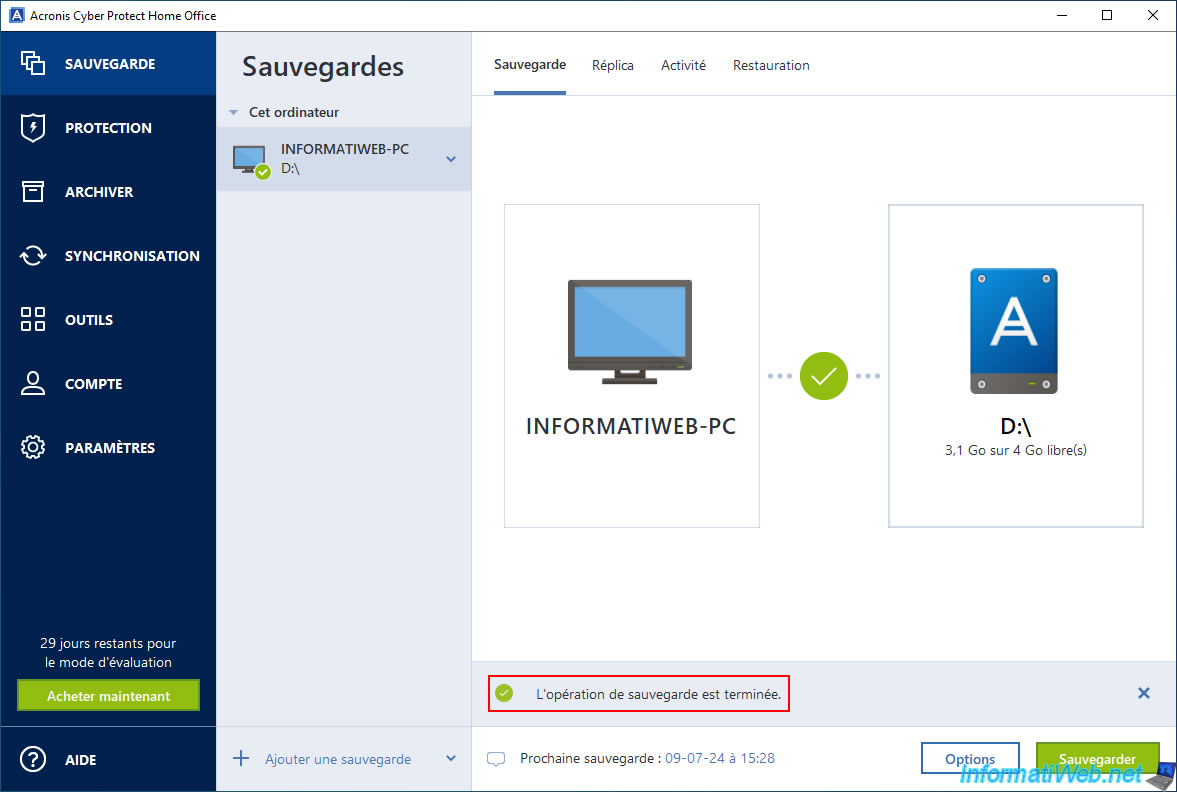Select the Acronis drive destination image
The width and height of the screenshot is (1177, 792).
pyautogui.click(x=1013, y=331)
